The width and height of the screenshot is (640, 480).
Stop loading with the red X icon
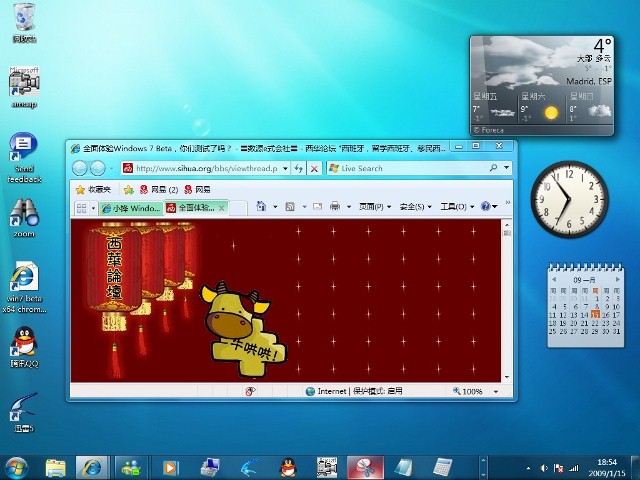click(x=314, y=169)
